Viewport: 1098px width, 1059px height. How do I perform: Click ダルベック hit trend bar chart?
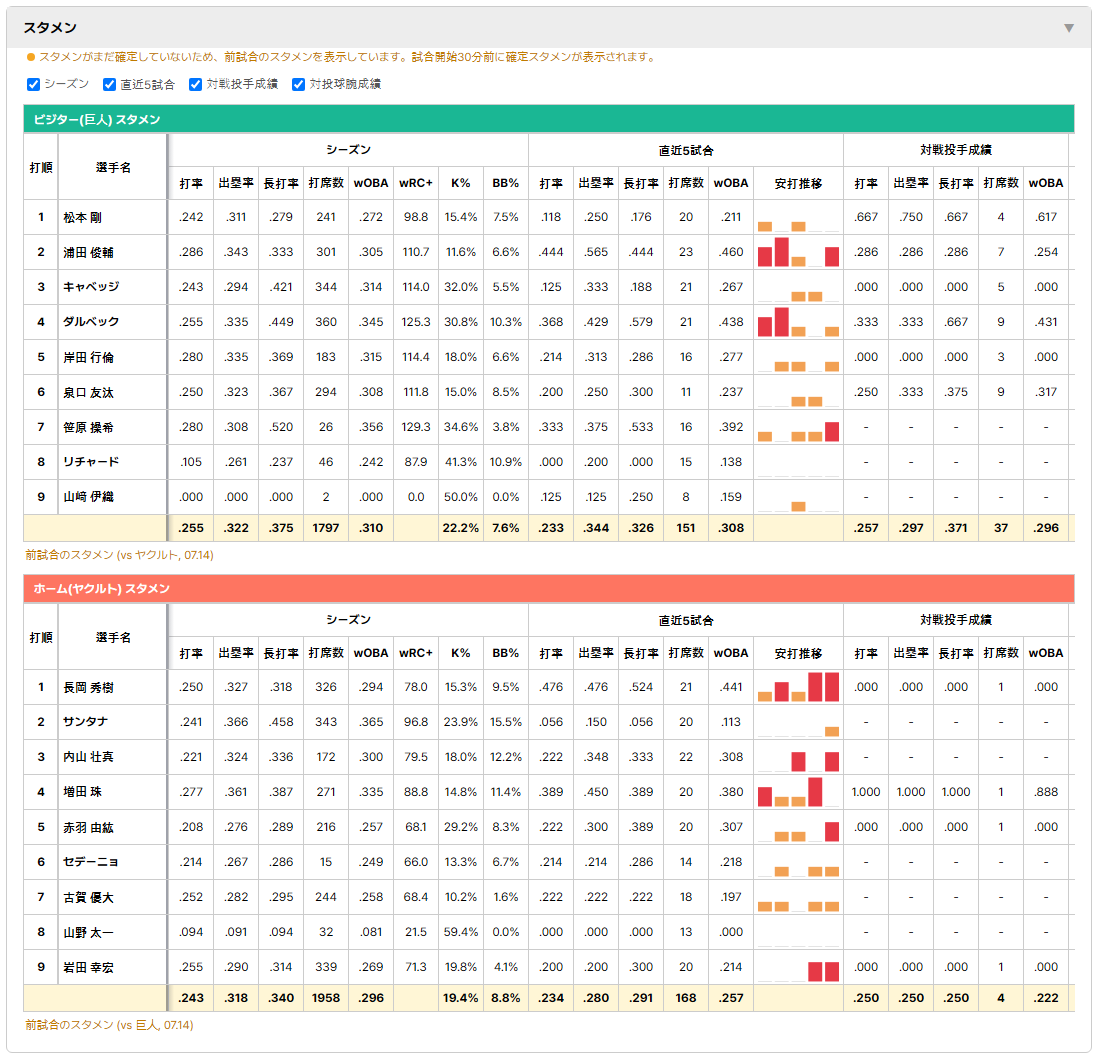(x=798, y=322)
